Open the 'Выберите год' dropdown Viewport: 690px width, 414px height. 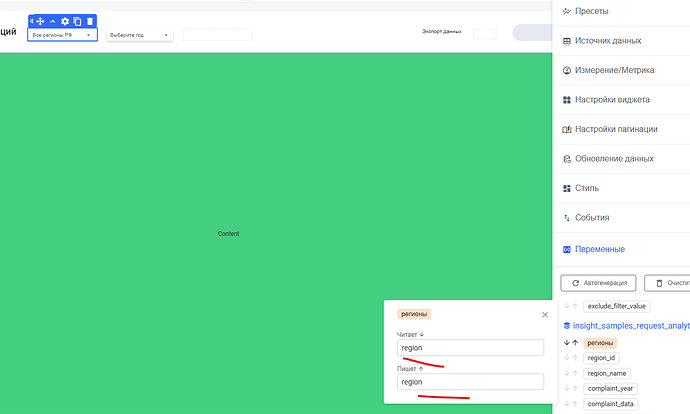pyautogui.click(x=139, y=35)
